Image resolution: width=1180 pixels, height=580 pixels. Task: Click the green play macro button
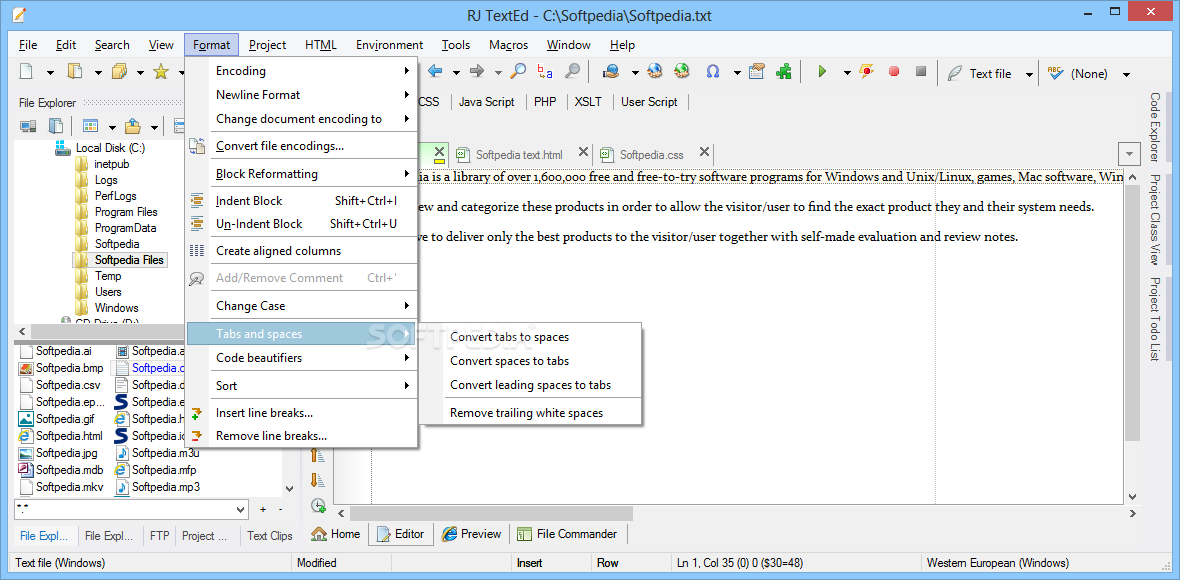pyautogui.click(x=822, y=72)
